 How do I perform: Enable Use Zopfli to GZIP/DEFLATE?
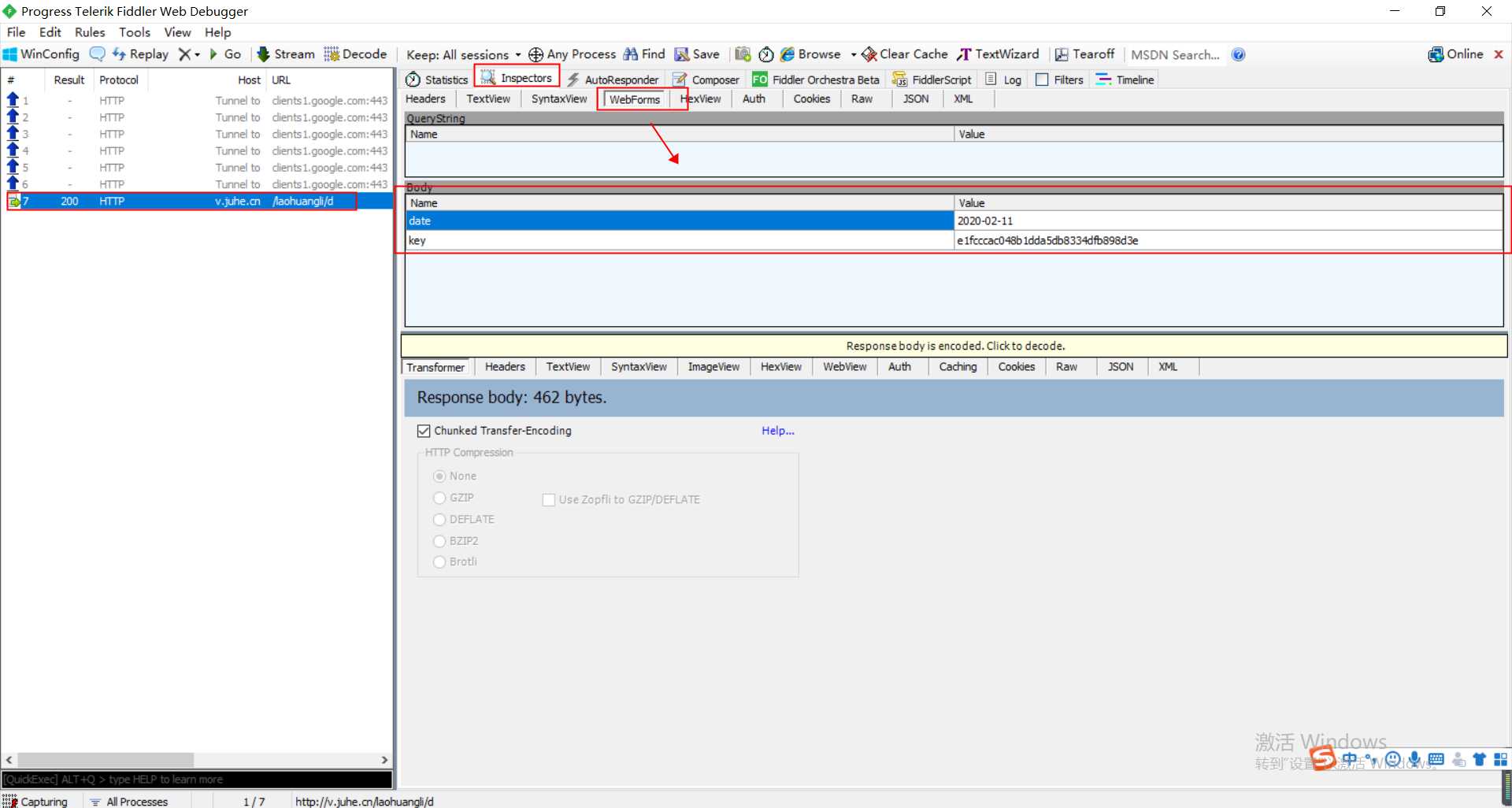coord(549,500)
